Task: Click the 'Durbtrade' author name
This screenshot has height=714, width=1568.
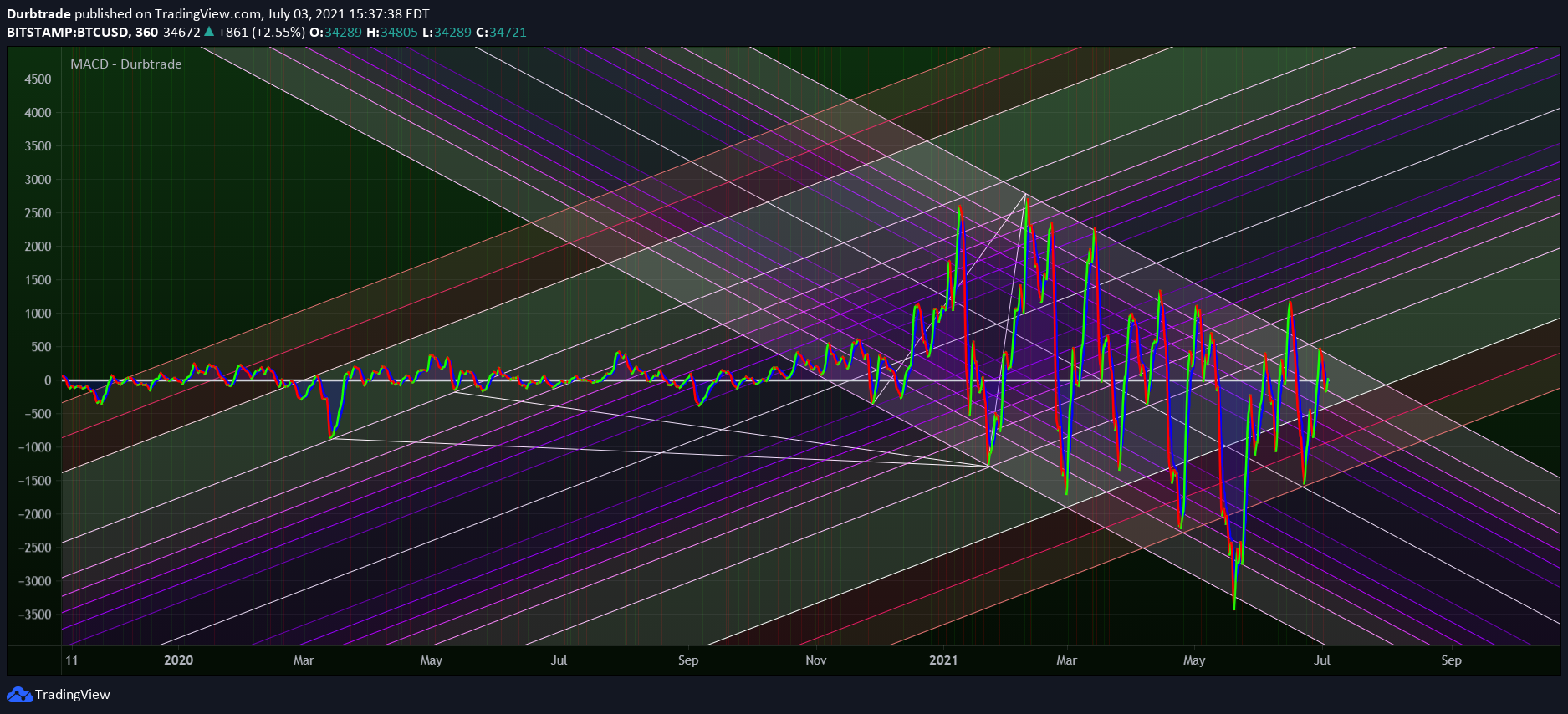Action: [39, 13]
